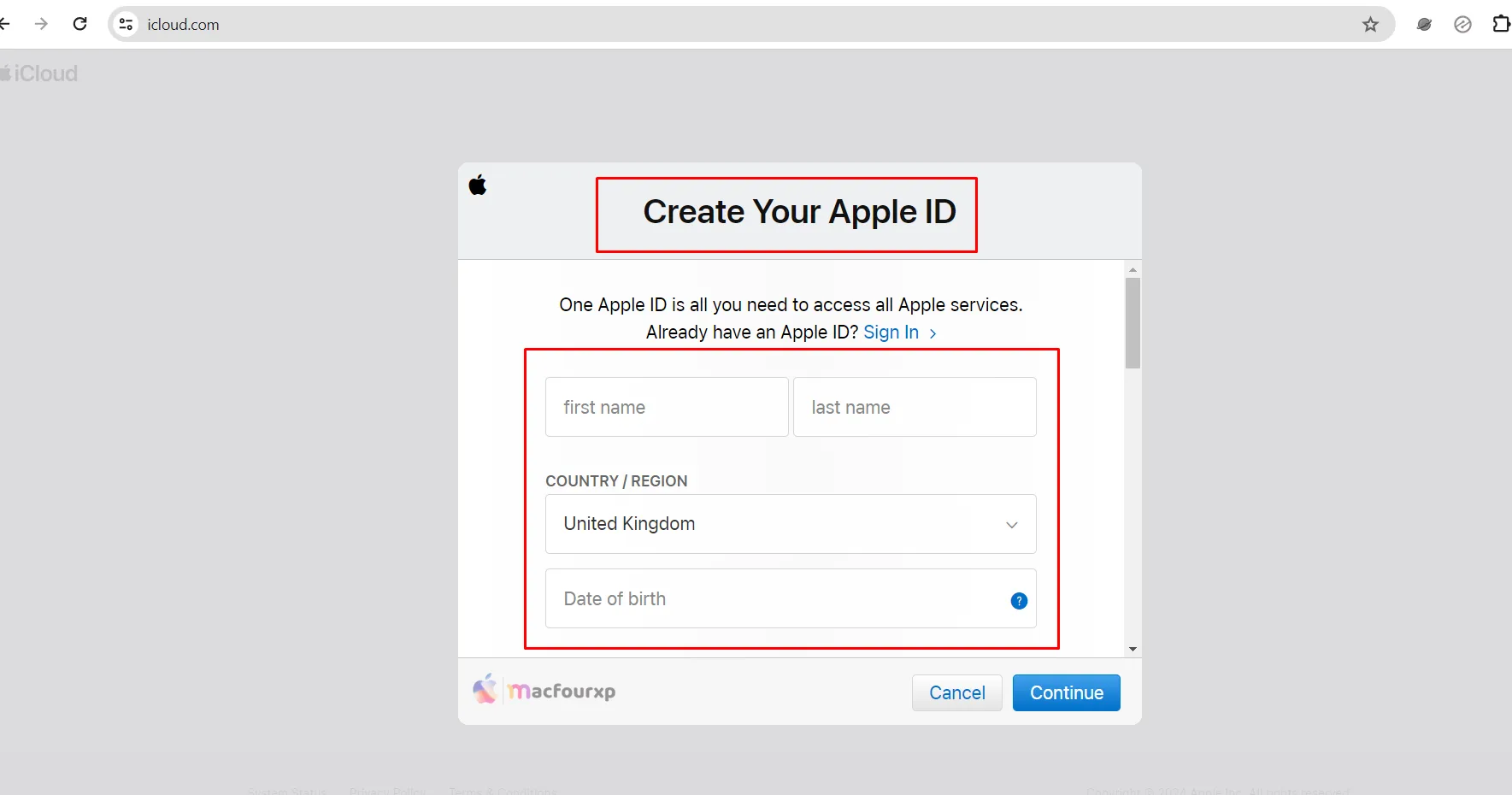
Task: Click the circular slashed extension icon
Action: tap(1462, 24)
